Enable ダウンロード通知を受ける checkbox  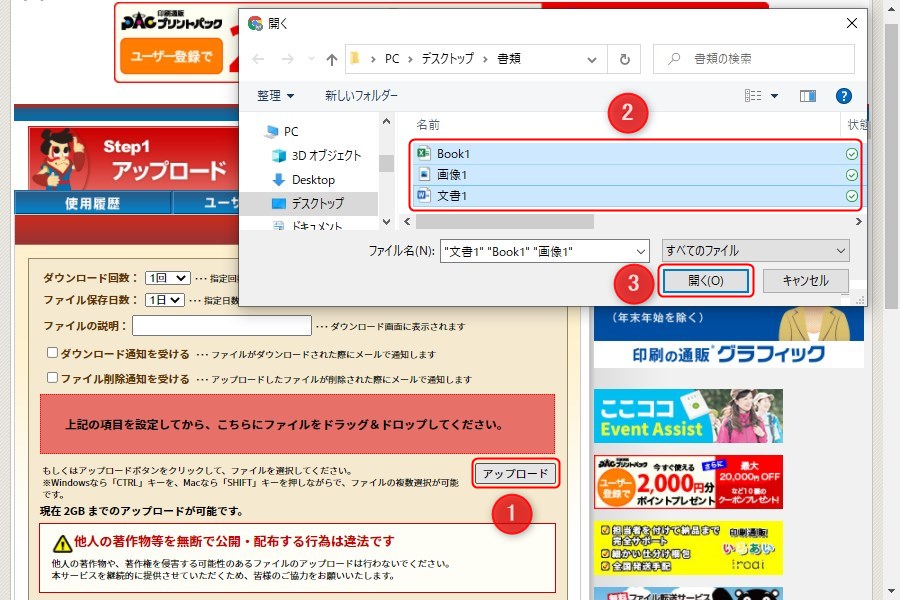tap(53, 353)
